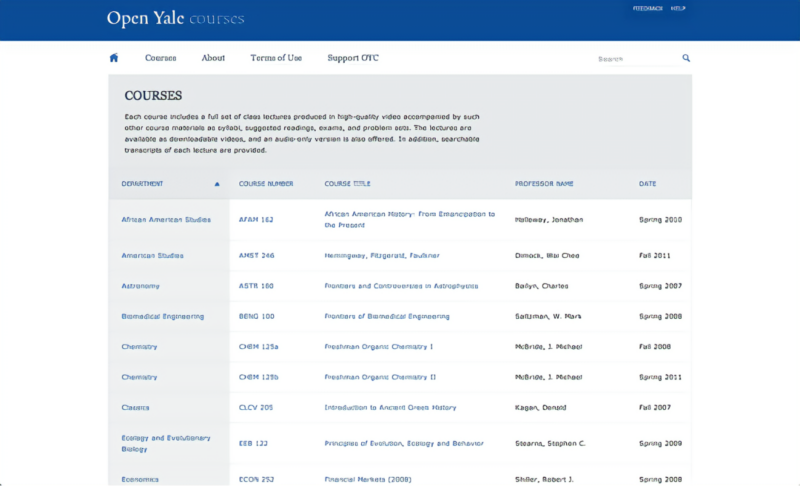Open course number CHEM 125b
This screenshot has height=488, width=800.
click(x=259, y=377)
